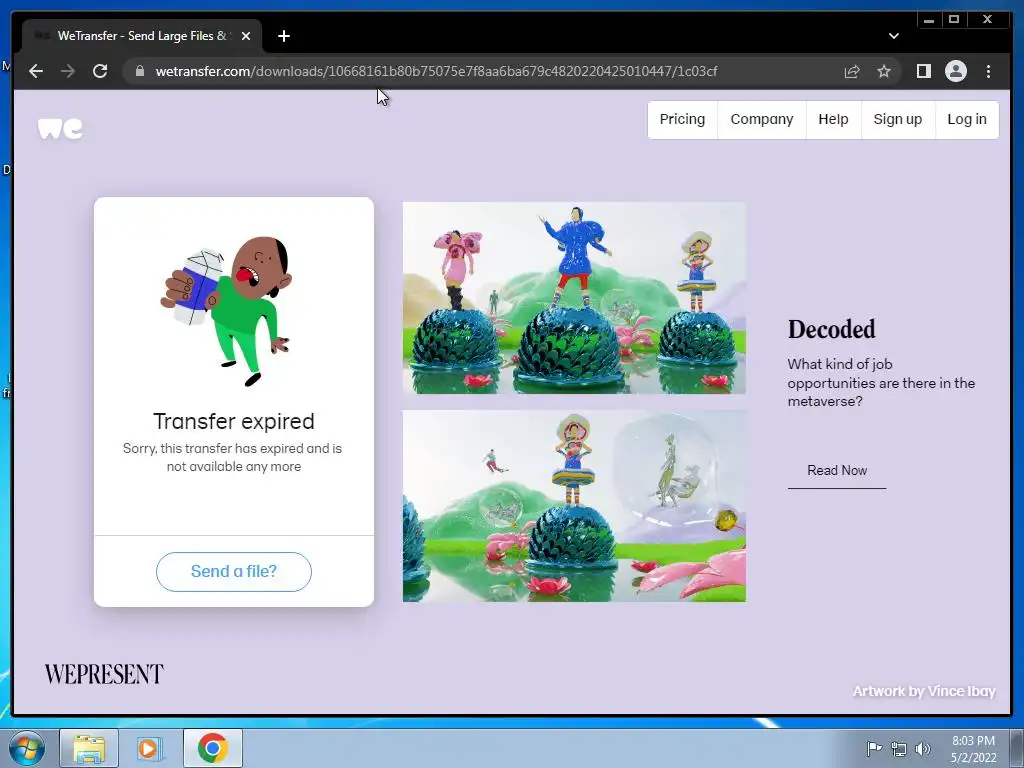Click the network tray icon
Image resolution: width=1024 pixels, height=768 pixels.
click(x=899, y=749)
